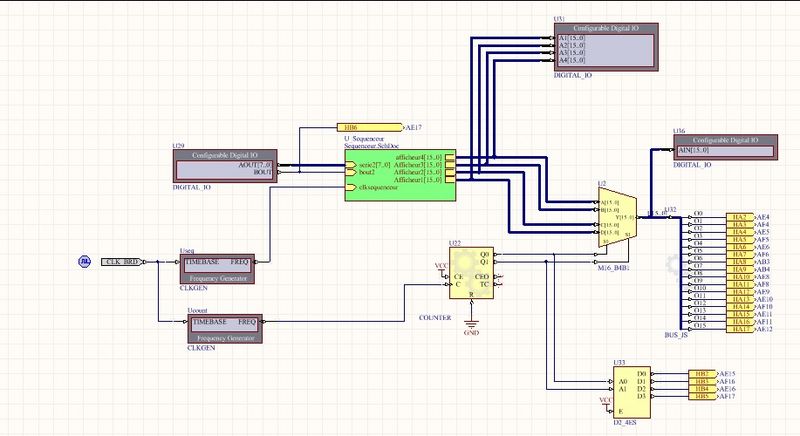Click the HB6 port near AE17
The image size is (800, 436).
pyautogui.click(x=368, y=129)
